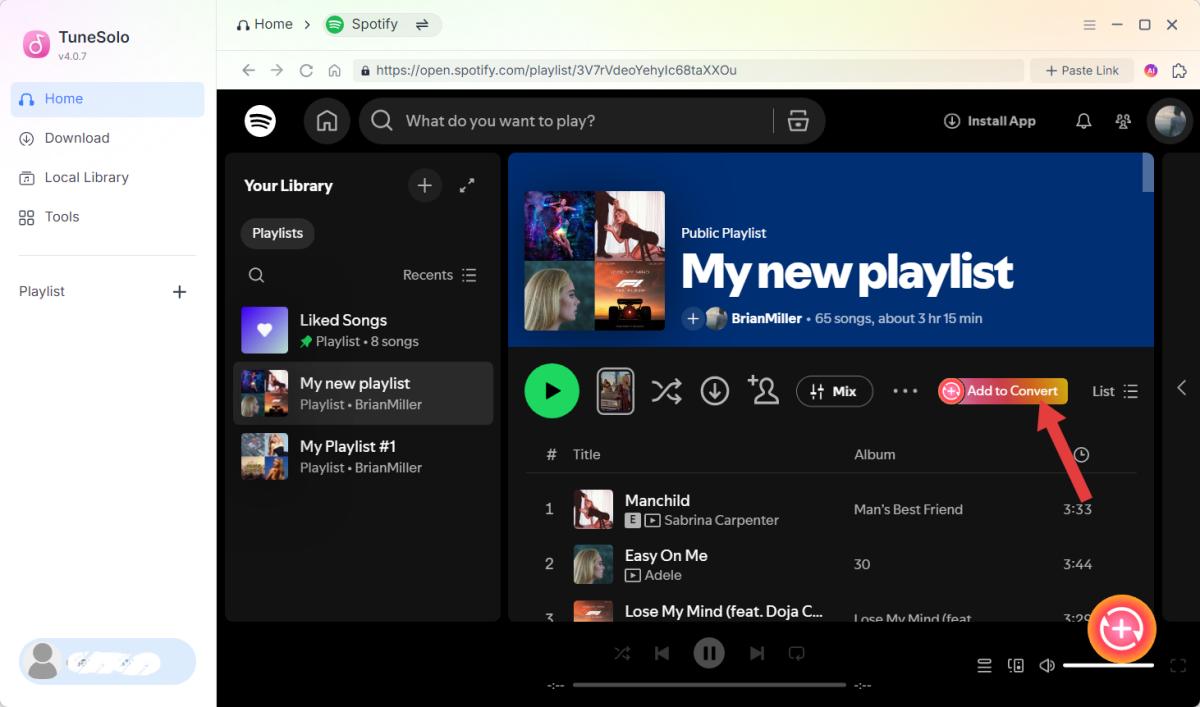1200x707 pixels.
Task: Click the Paste Link button
Action: click(1082, 70)
